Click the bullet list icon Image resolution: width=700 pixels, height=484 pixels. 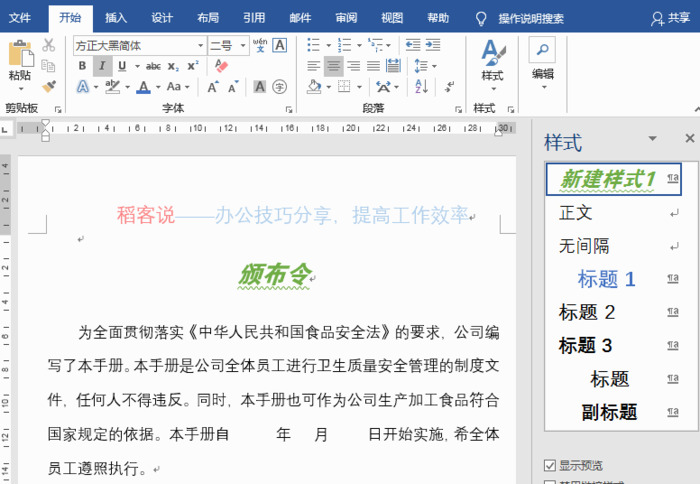[x=313, y=45]
